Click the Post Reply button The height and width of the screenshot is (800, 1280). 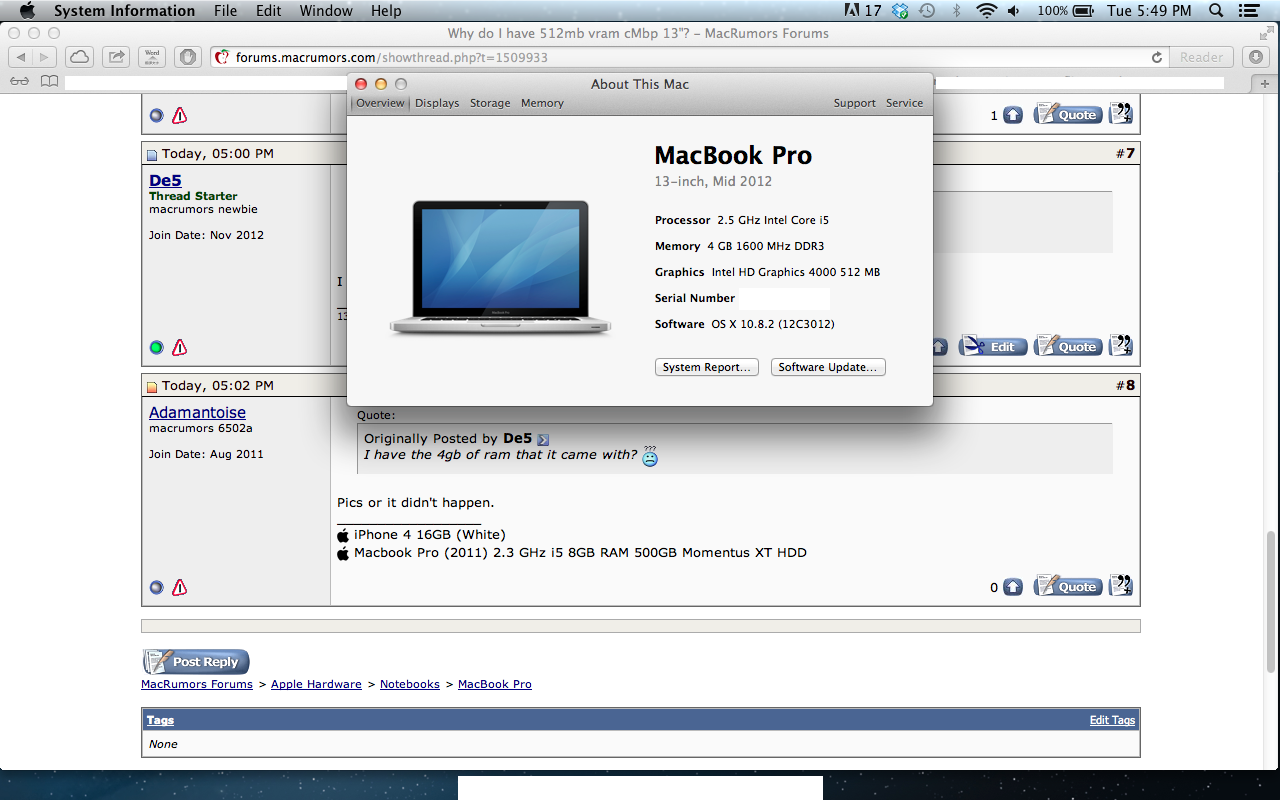[196, 661]
